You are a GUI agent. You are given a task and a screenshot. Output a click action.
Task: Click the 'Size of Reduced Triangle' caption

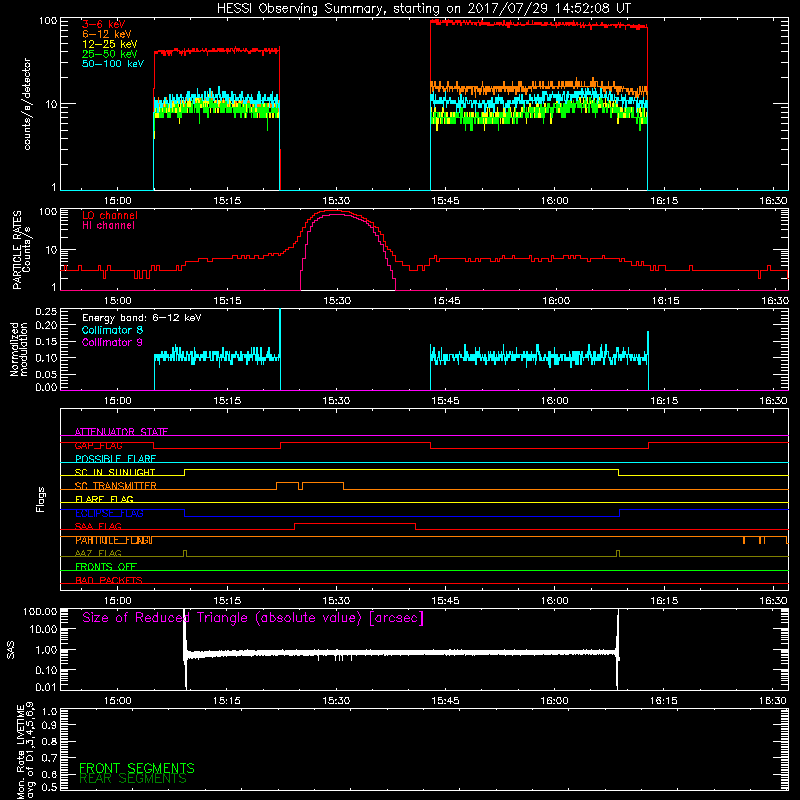253,618
